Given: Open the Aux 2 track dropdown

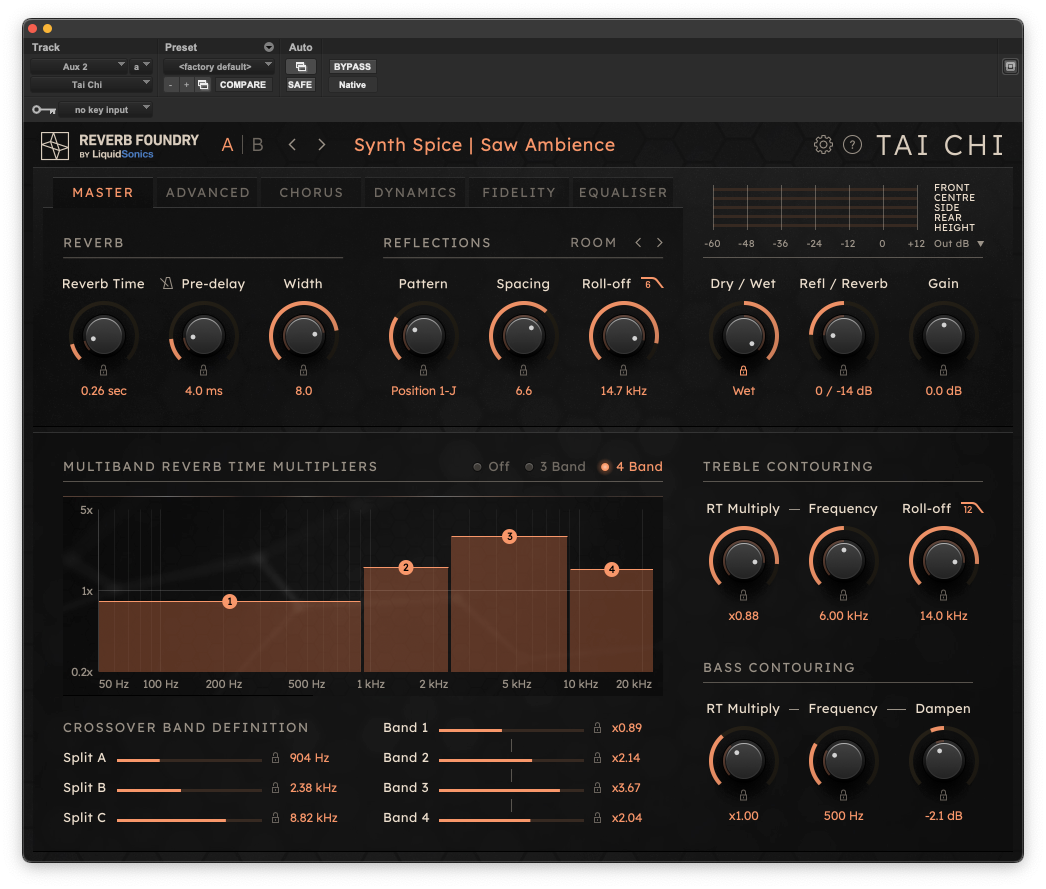Looking at the screenshot, I should pyautogui.click(x=79, y=67).
